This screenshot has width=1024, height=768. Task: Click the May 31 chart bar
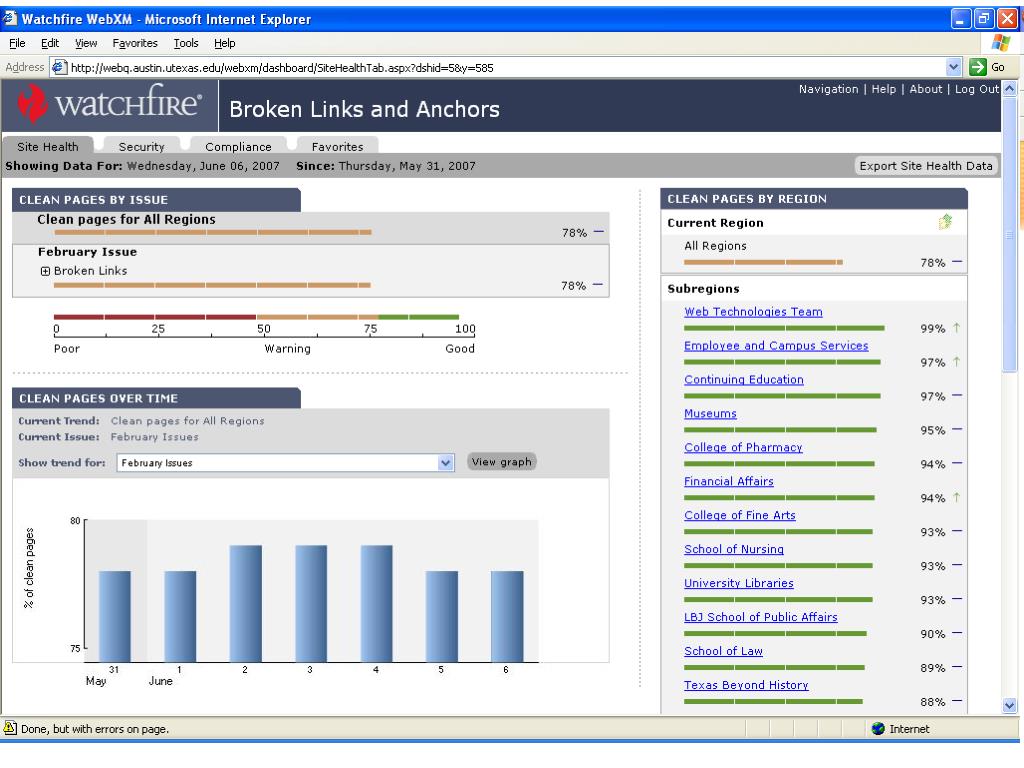tap(114, 616)
